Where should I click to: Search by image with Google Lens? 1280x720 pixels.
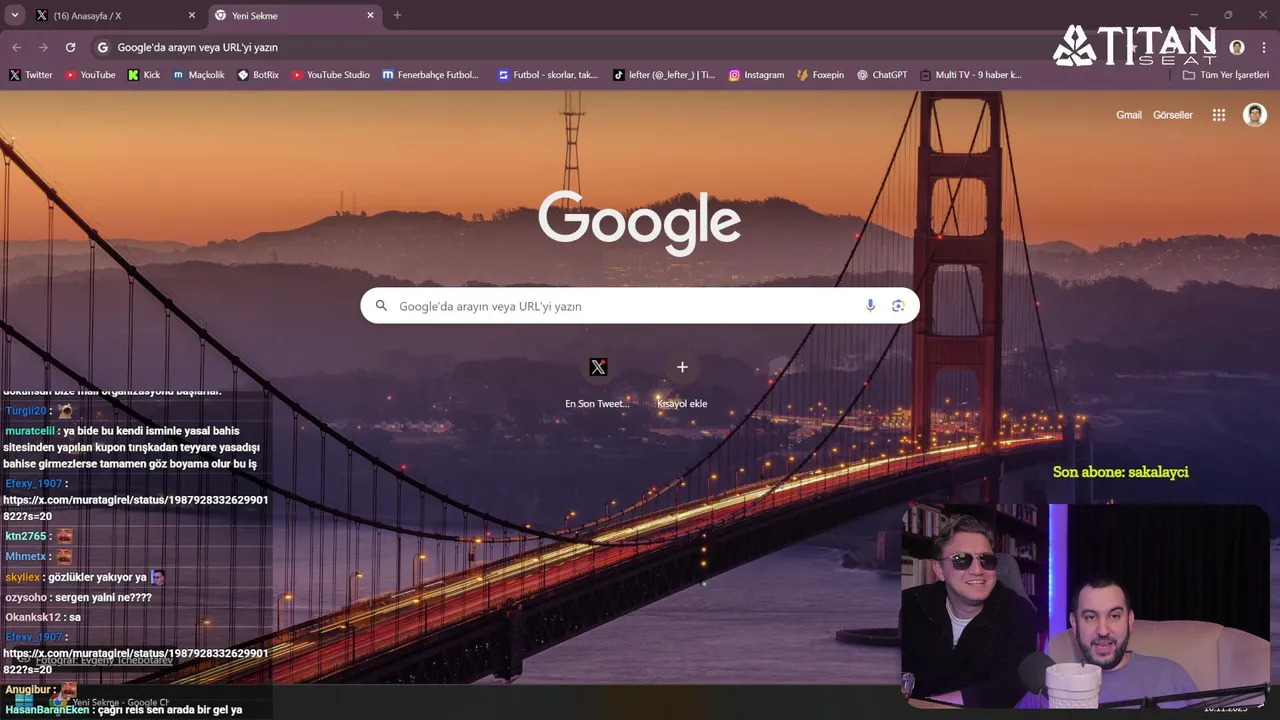(x=898, y=306)
